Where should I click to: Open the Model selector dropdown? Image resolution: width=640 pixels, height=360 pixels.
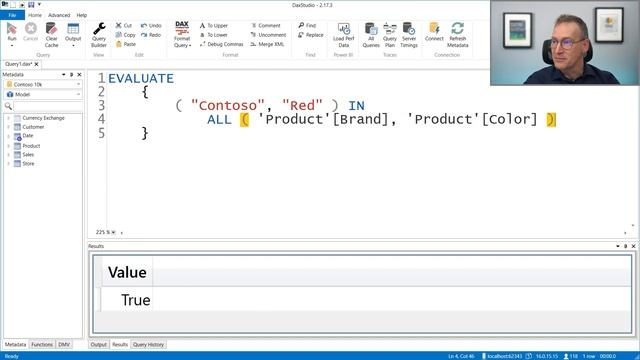pyautogui.click(x=43, y=94)
